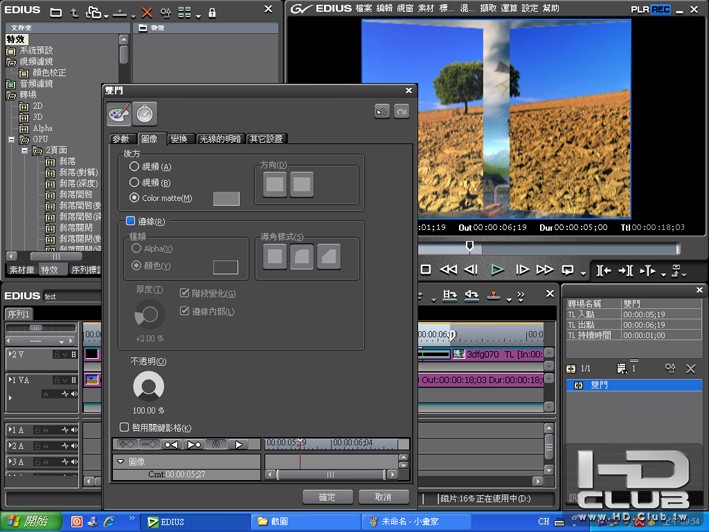
Task: Click the Windows 開始 Start button
Action: [x=27, y=521]
